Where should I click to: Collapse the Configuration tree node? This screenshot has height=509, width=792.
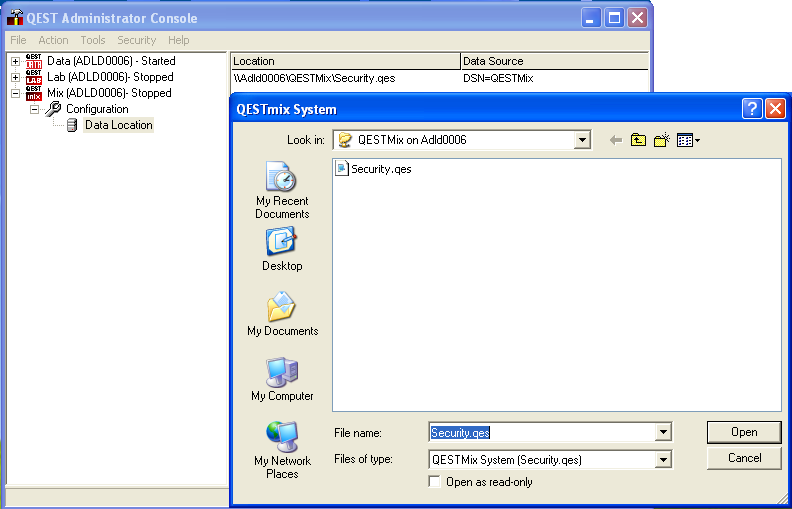[x=35, y=109]
